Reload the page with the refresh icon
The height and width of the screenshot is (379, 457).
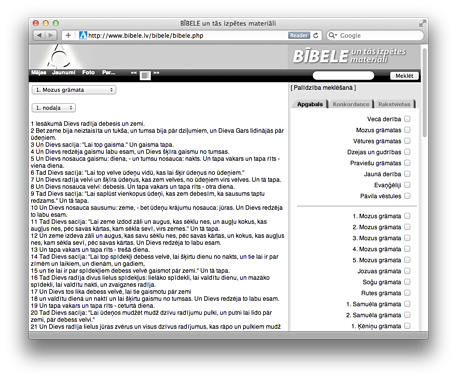[x=316, y=35]
